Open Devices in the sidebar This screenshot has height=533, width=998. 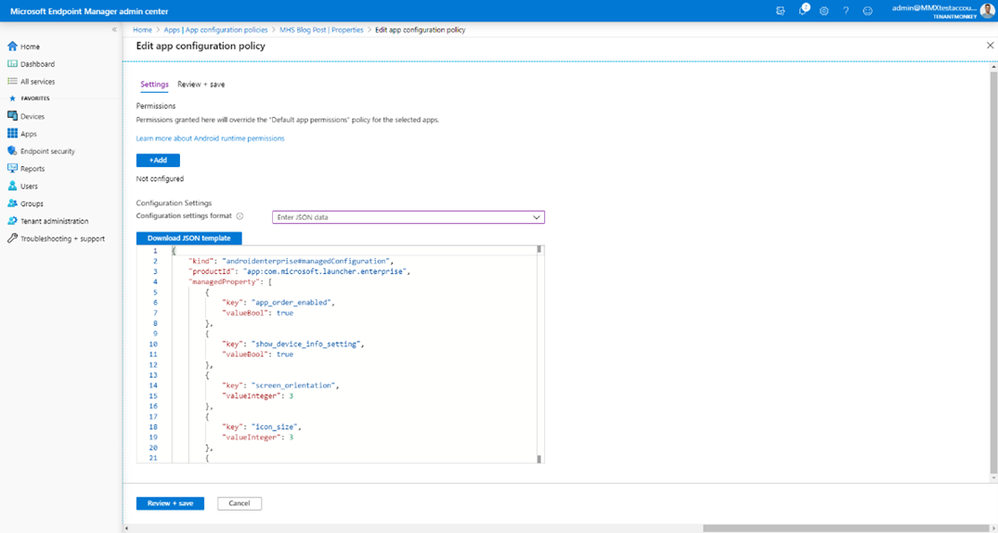coord(32,117)
